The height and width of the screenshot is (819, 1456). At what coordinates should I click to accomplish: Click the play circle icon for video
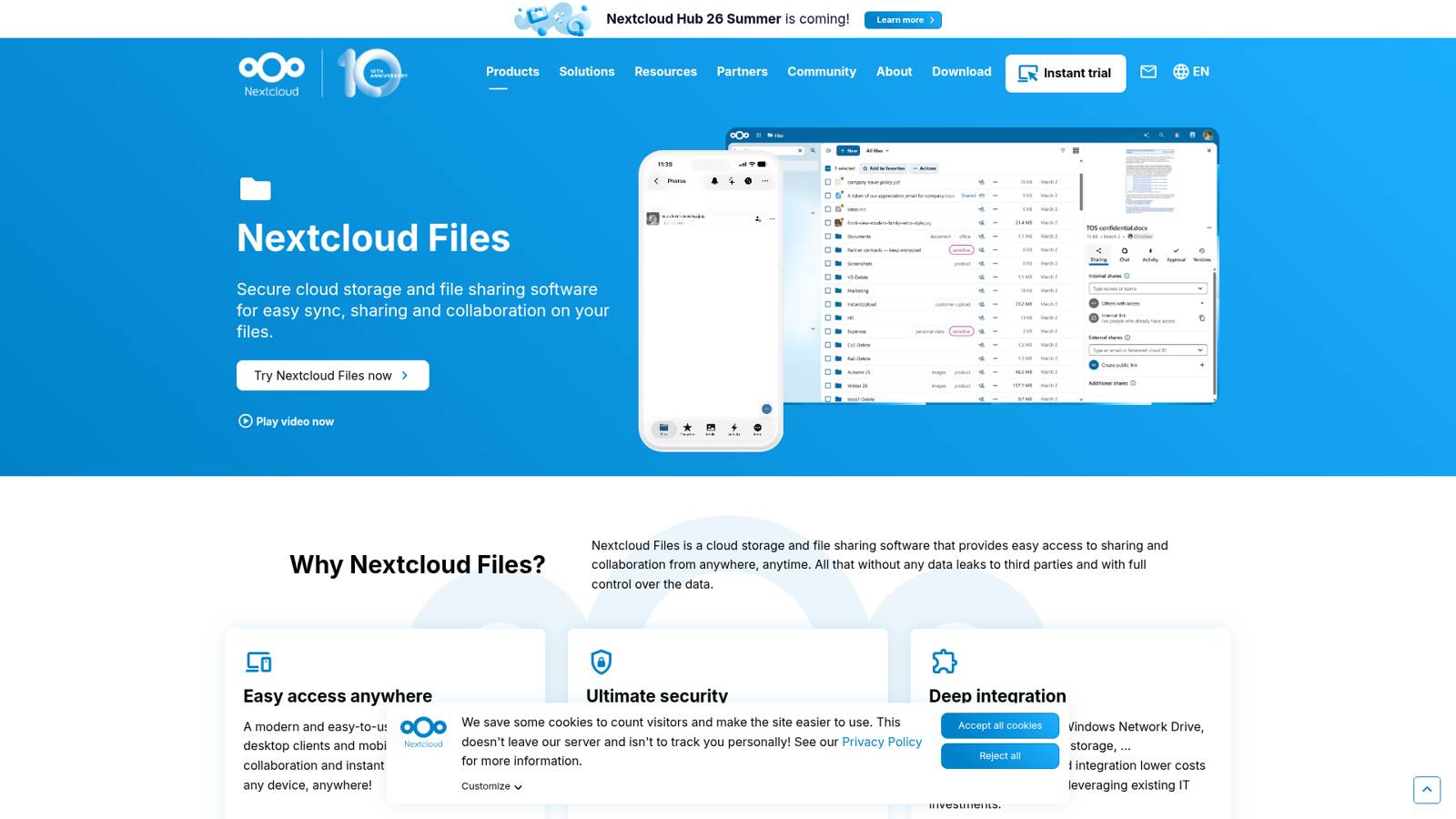[245, 421]
